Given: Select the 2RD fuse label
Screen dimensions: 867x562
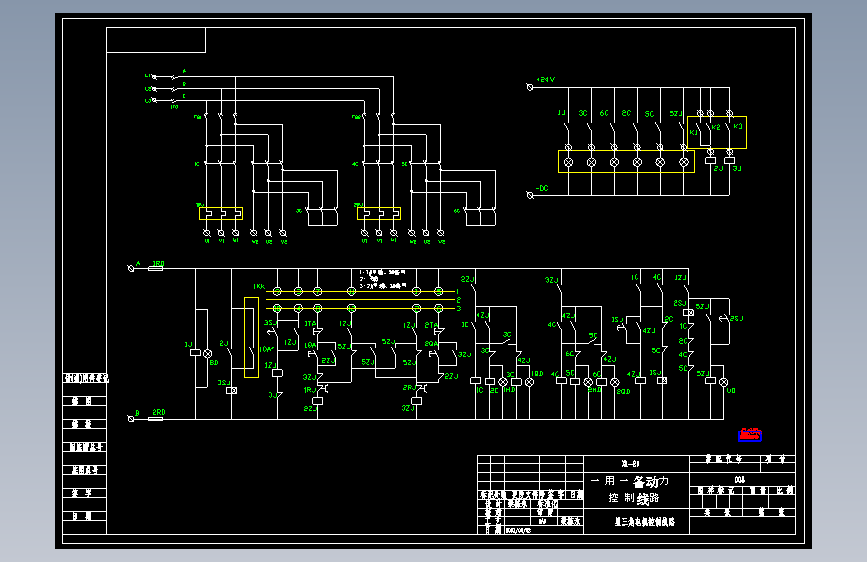Looking at the screenshot, I should pos(159,412).
